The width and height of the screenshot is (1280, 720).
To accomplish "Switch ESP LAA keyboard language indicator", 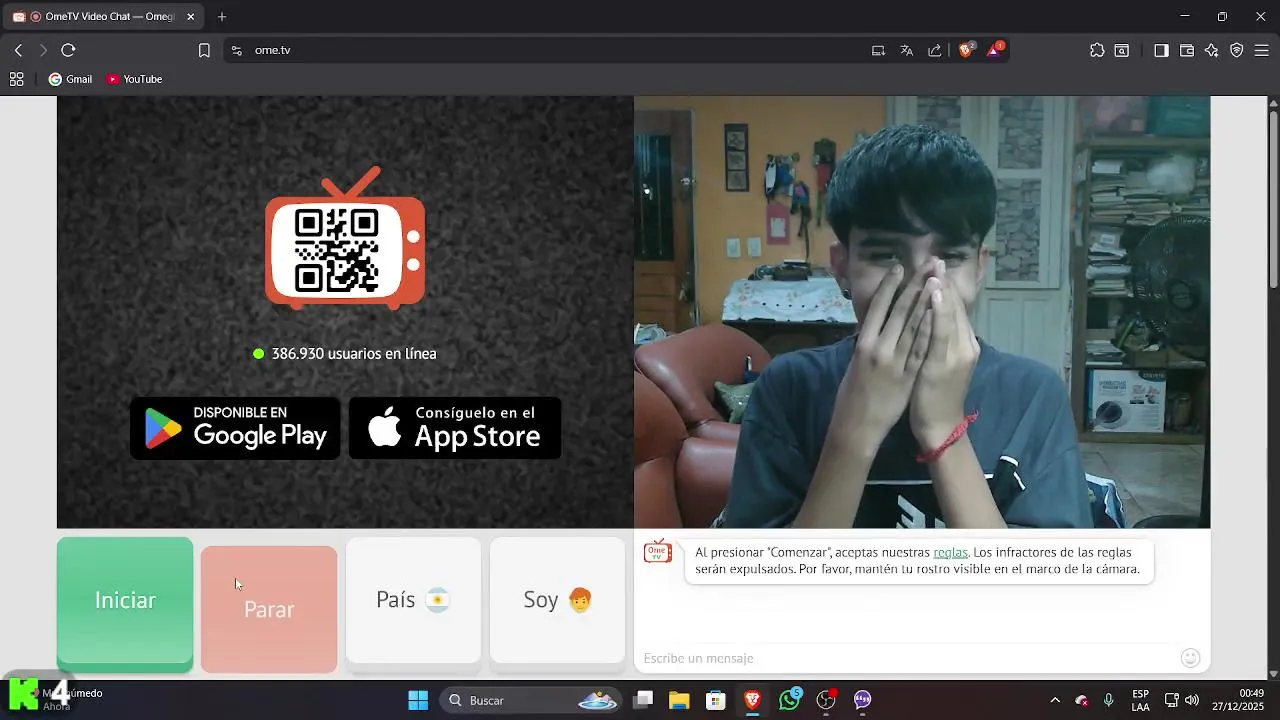I will coord(1140,700).
